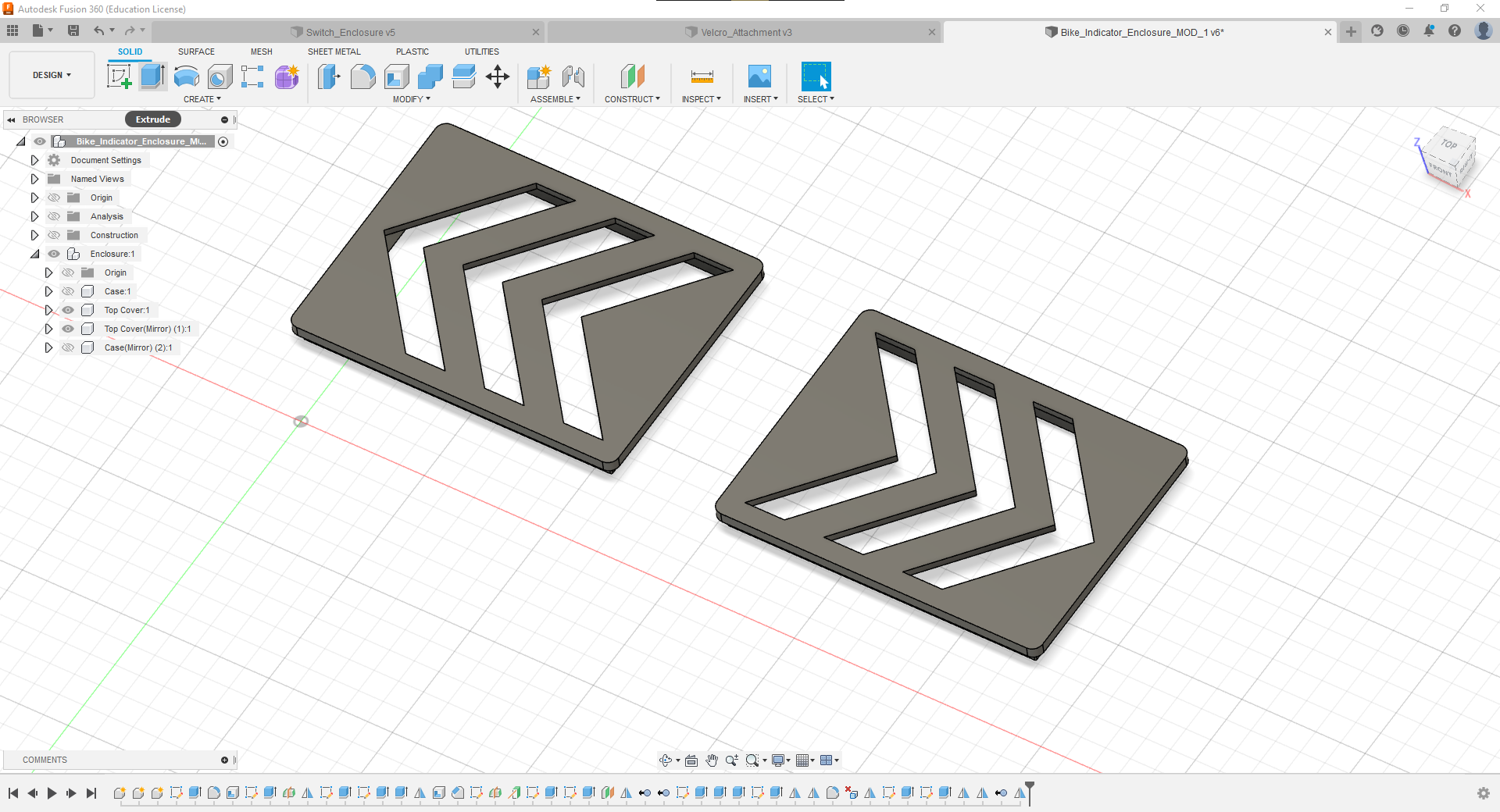Click the timeline end marker
Image resolution: width=1500 pixels, height=812 pixels.
coord(1030,790)
